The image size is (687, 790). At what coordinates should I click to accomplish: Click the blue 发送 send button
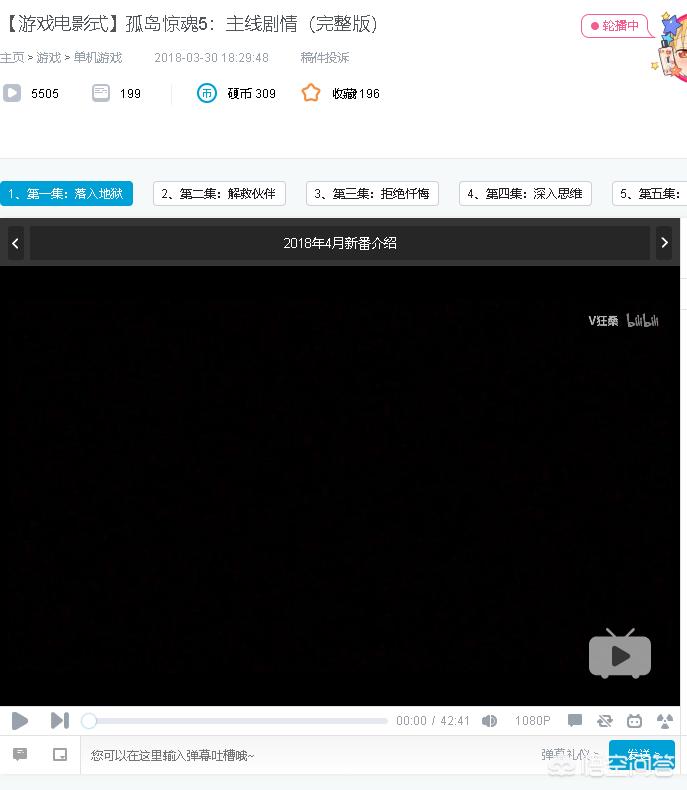coord(642,755)
